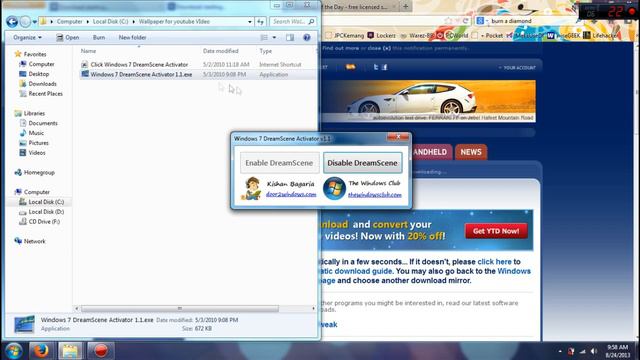Click the Enable DreamScene button
The width and height of the screenshot is (640, 360).
pyautogui.click(x=279, y=163)
